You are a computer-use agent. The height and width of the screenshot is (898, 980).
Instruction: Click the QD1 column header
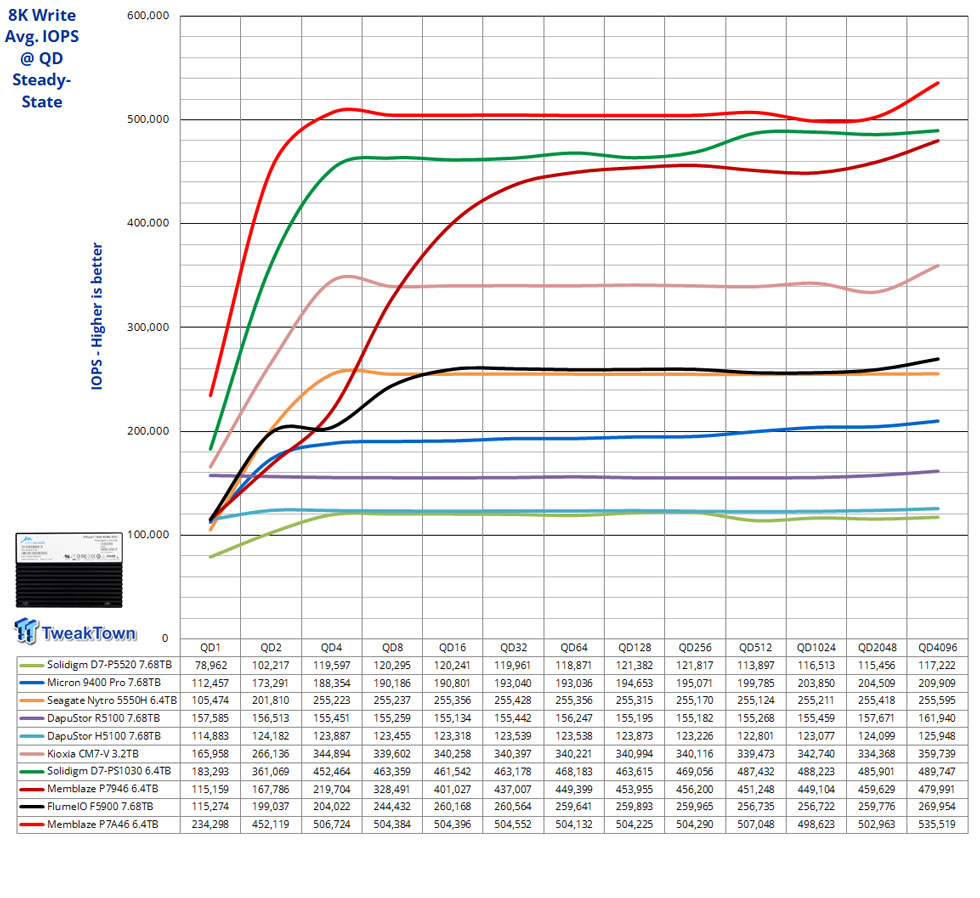coord(210,647)
